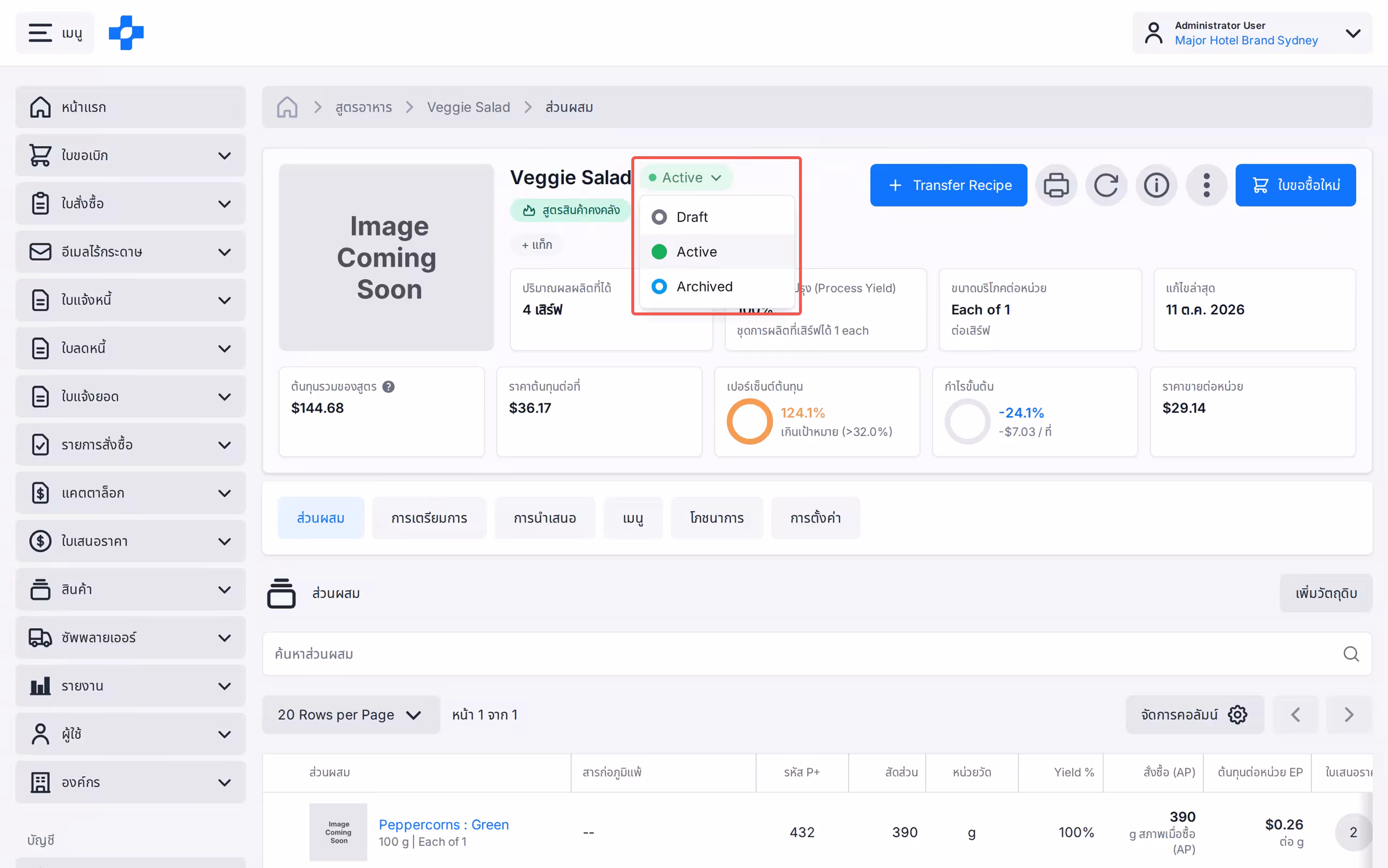1388x868 pixels.
Task: Switch to the โภชนาการ tab
Action: 716,518
